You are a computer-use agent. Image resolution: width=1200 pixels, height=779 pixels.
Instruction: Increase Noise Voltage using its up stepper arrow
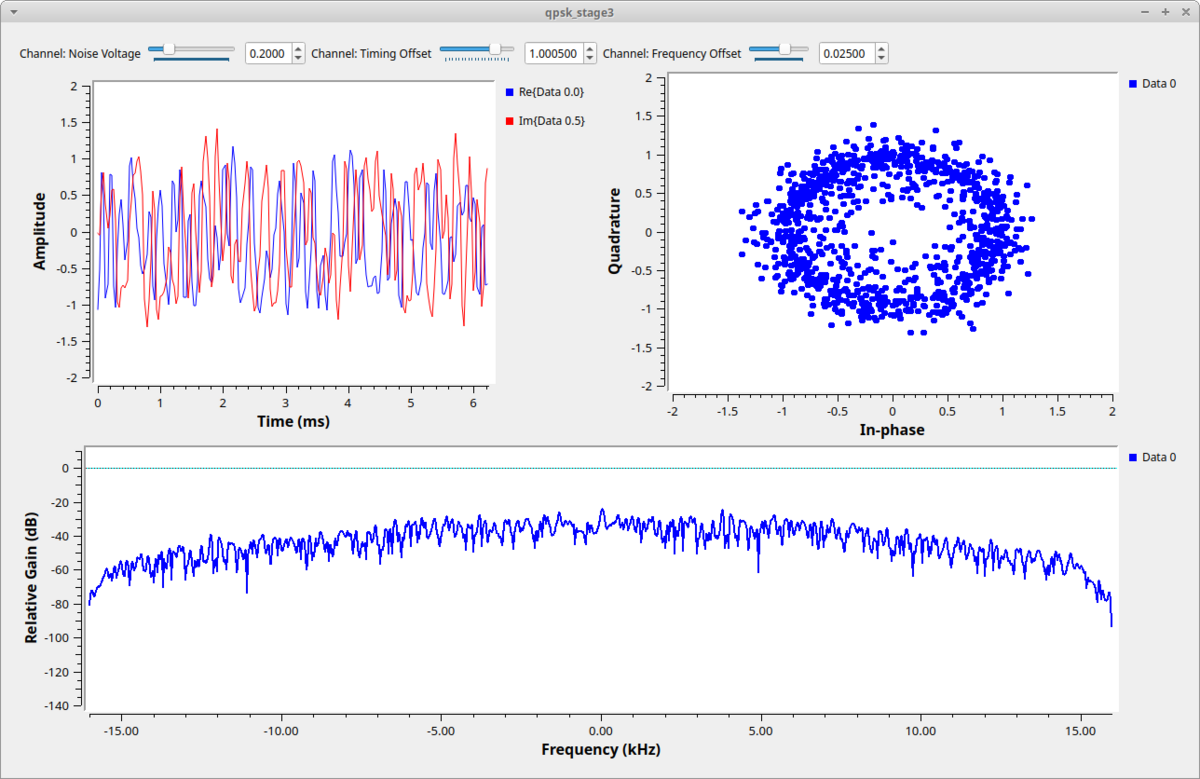297,48
